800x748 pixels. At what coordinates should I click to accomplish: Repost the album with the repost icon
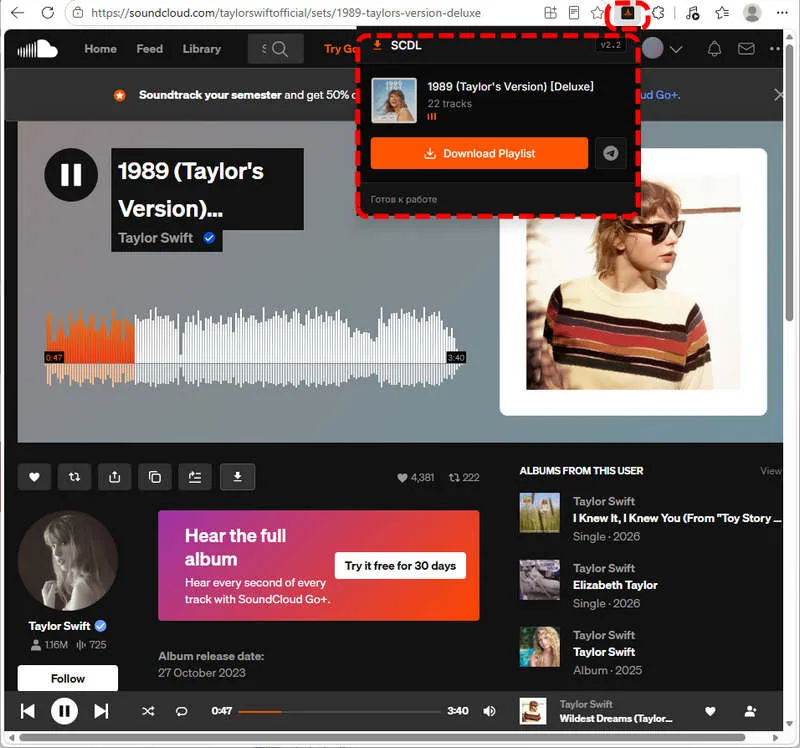pyautogui.click(x=74, y=477)
